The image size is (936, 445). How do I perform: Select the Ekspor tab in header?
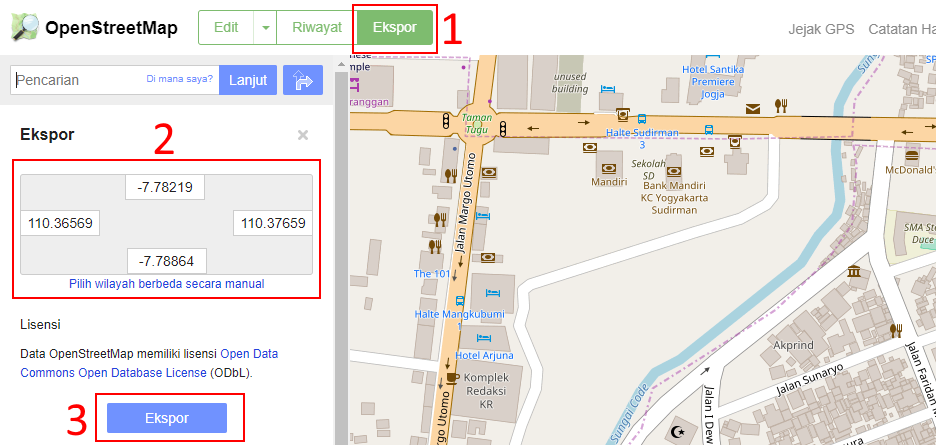[395, 27]
